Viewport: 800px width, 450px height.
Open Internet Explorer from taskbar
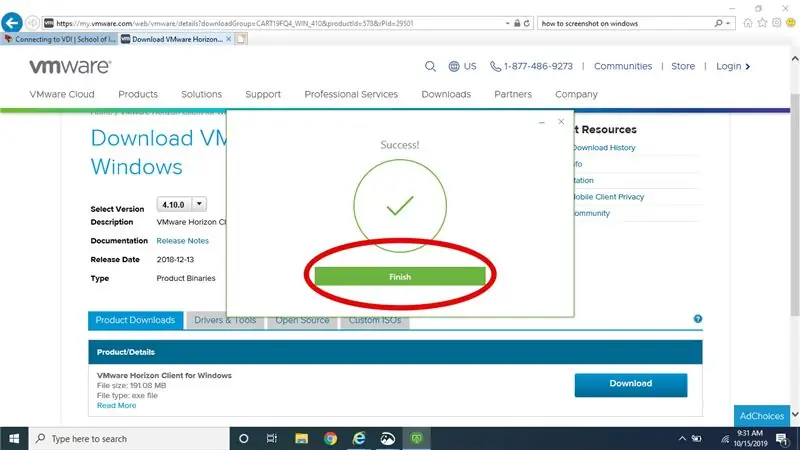359,439
